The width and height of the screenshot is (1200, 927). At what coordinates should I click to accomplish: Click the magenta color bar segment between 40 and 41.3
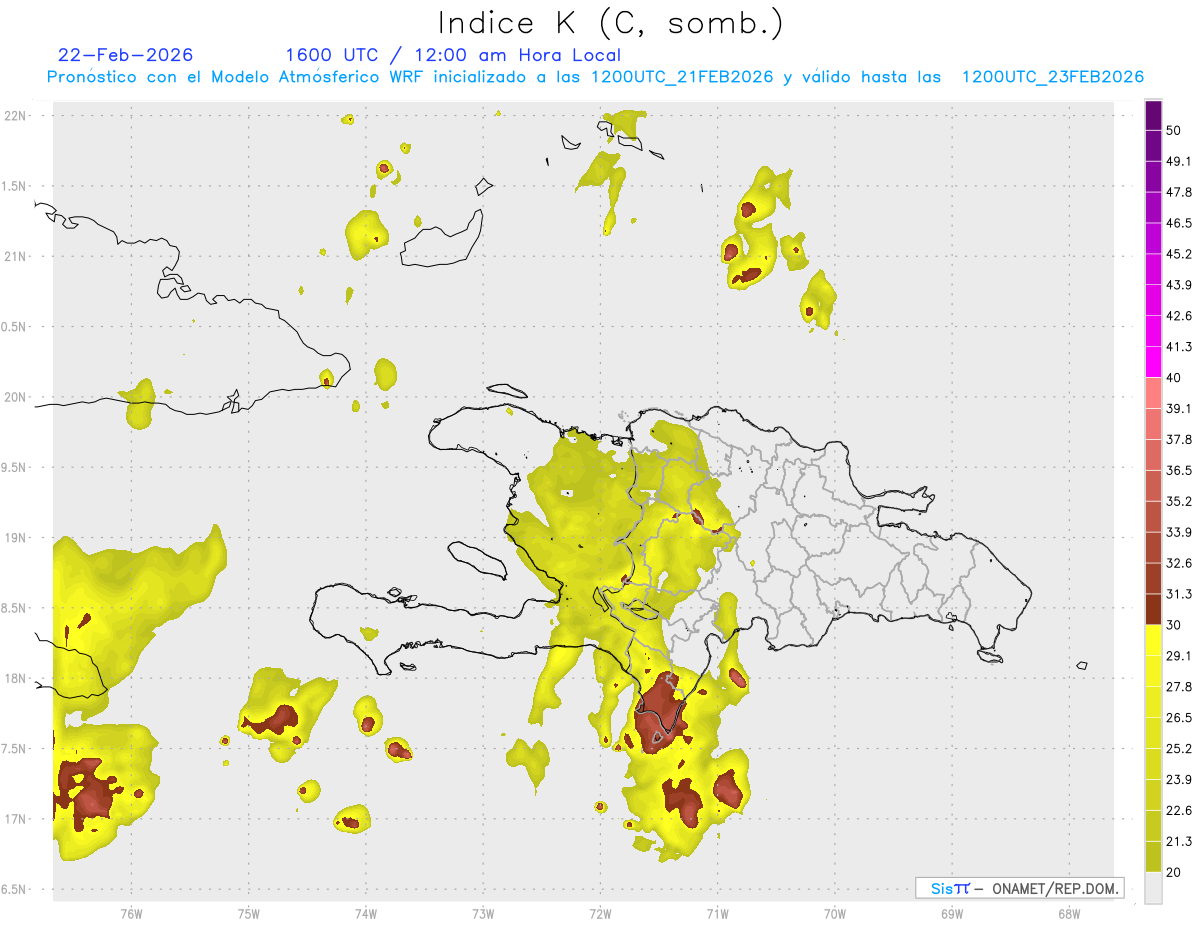(1153, 362)
